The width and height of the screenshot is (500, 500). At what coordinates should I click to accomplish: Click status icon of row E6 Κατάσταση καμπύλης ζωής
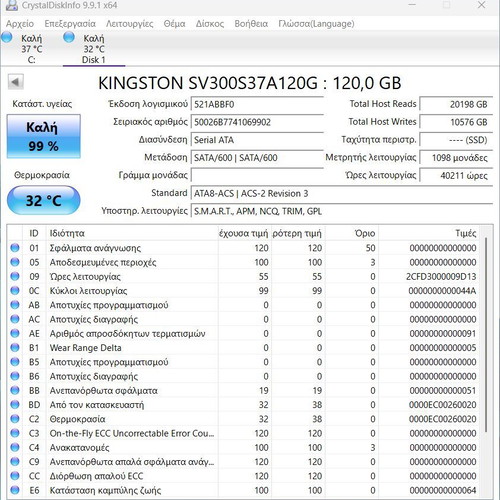click(15, 490)
